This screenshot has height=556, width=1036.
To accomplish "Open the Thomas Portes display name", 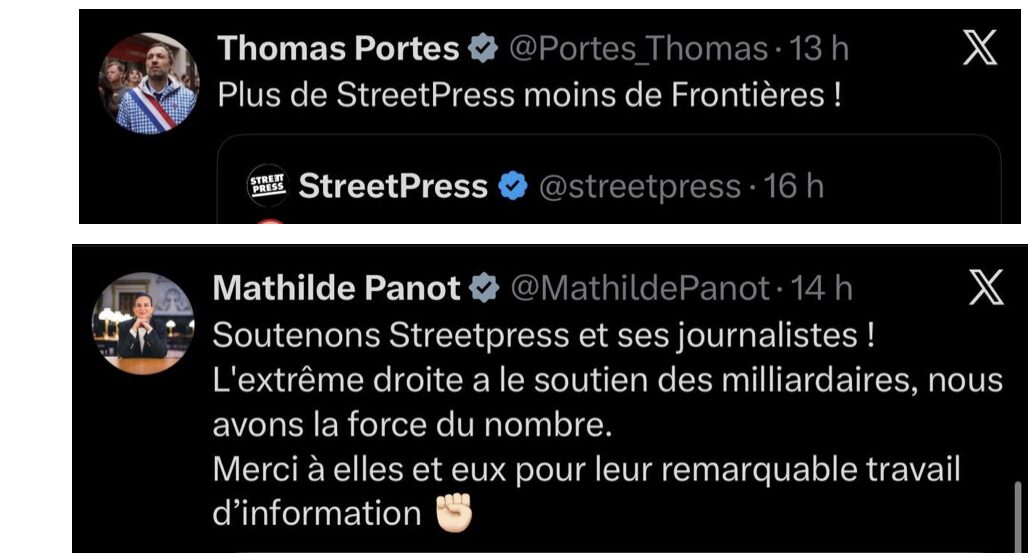I will (x=338, y=48).
